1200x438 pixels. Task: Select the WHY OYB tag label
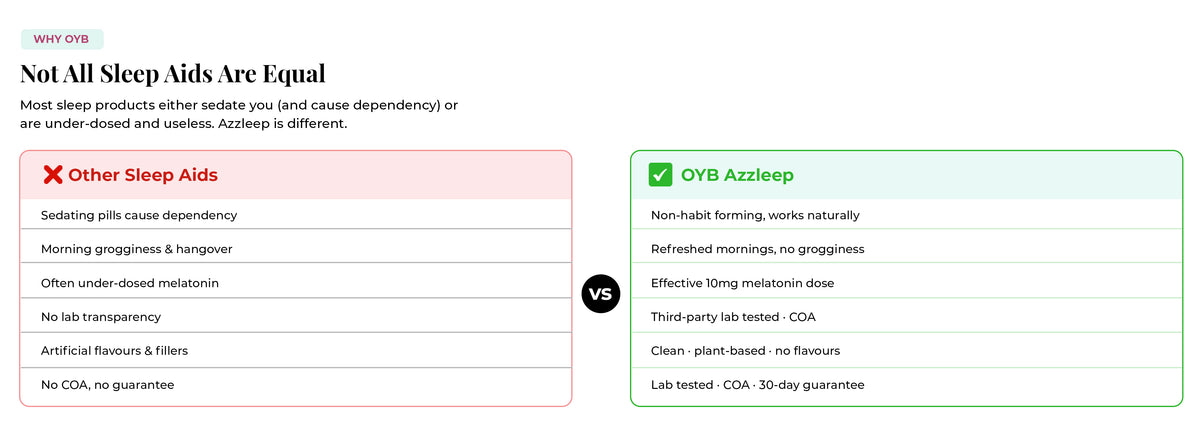(x=62, y=39)
